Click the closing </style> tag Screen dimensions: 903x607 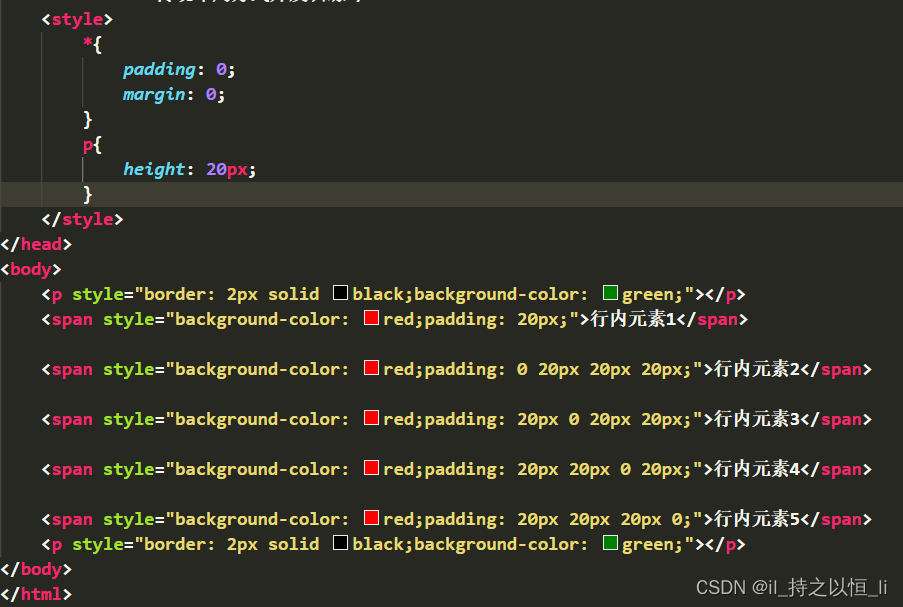[x=82, y=219]
